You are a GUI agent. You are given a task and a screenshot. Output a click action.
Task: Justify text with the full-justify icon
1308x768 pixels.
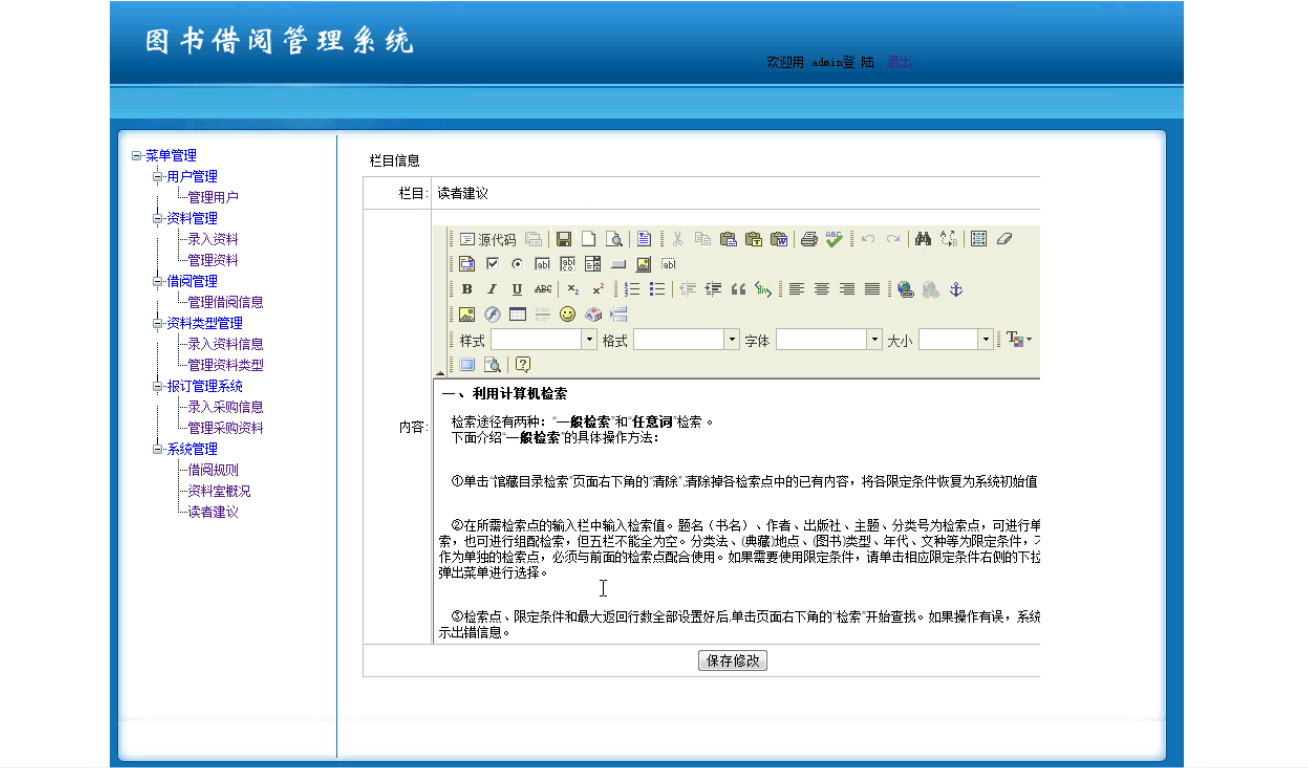point(872,289)
